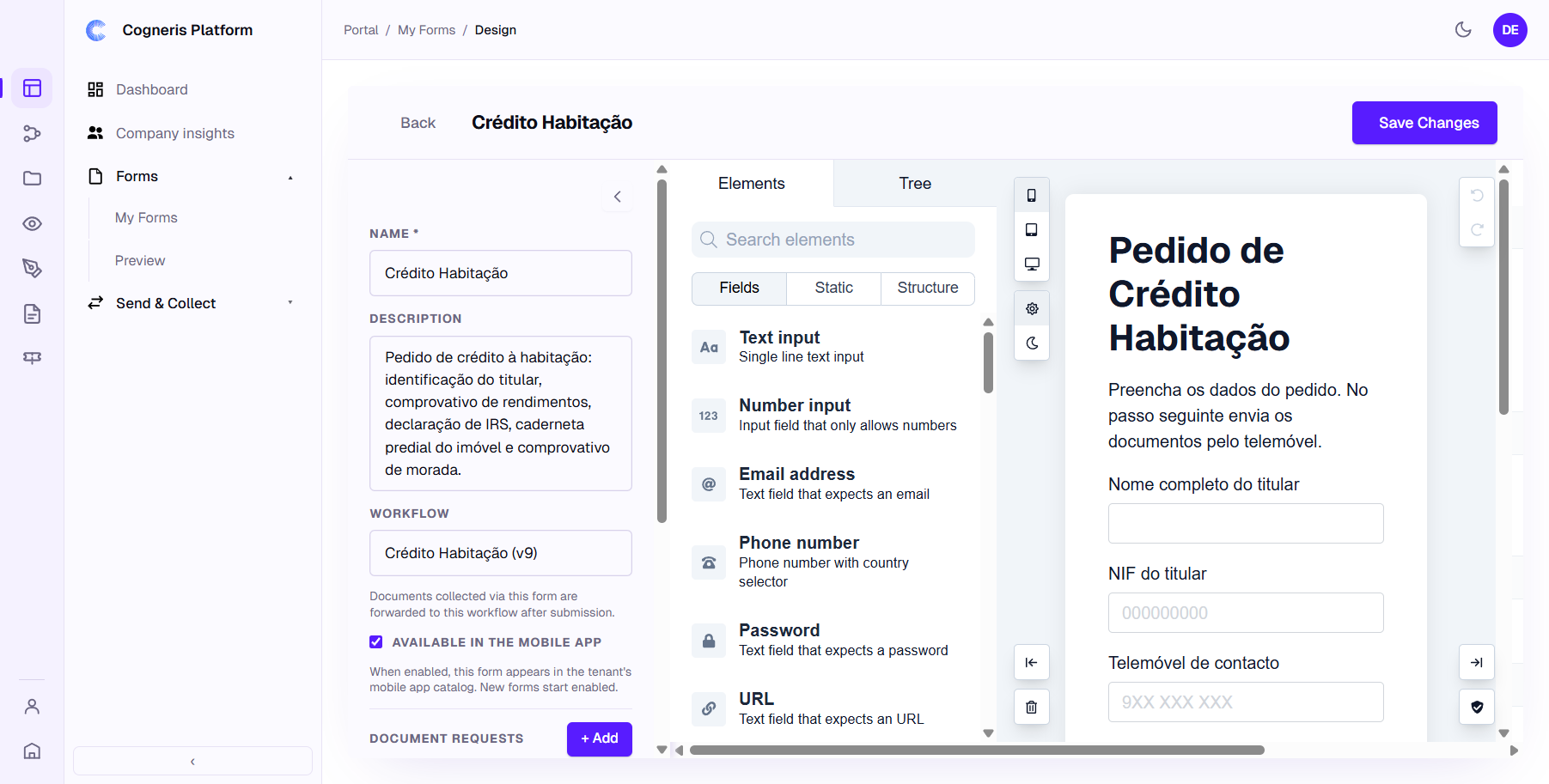Click the Password lock icon
This screenshot has width=1549, height=784.
tap(709, 641)
